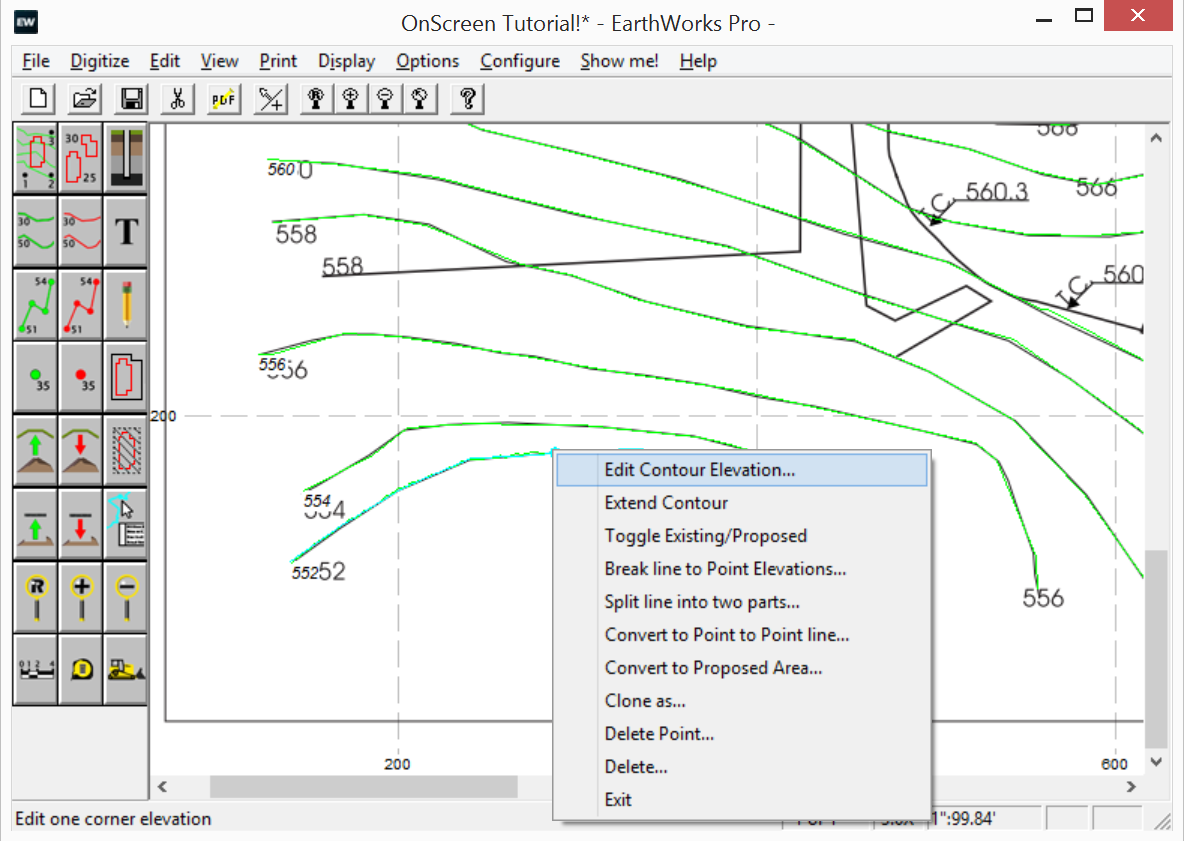Click the toolbar icon with line and plus
This screenshot has width=1184, height=841.
tap(271, 99)
